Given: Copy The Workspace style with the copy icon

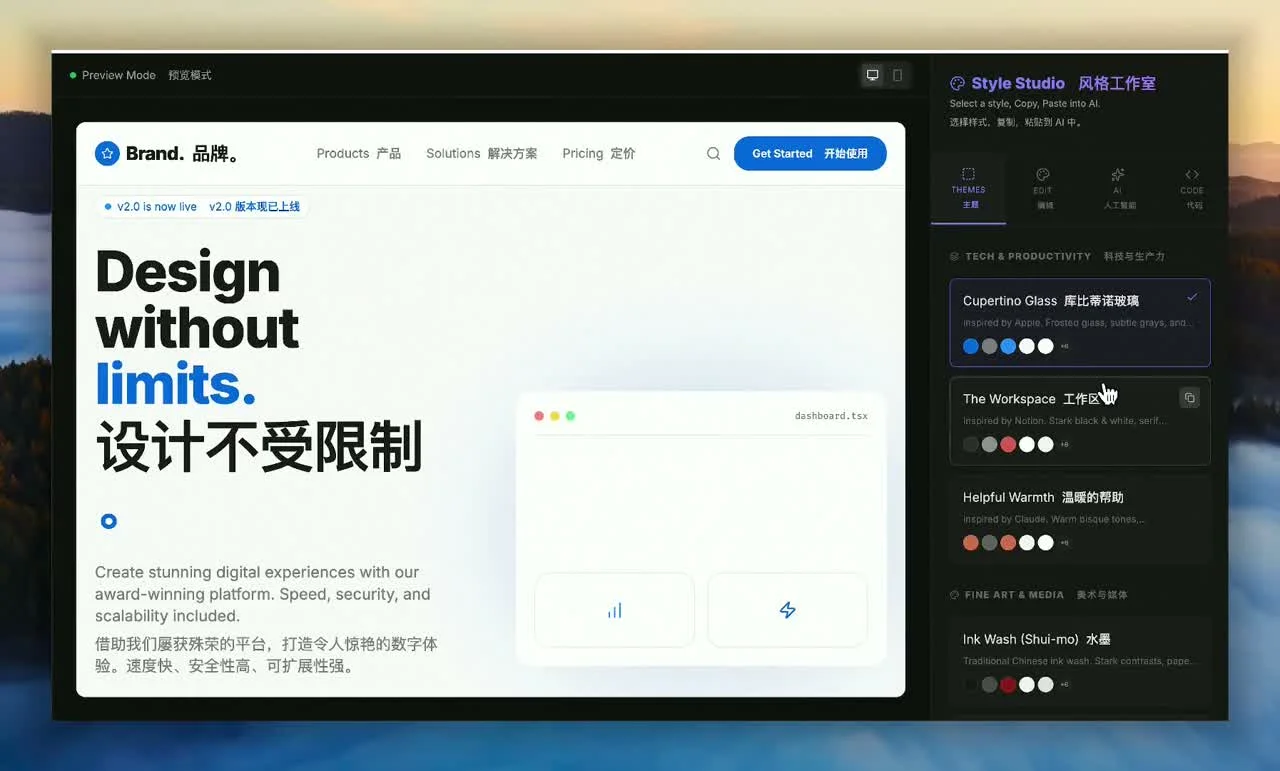Looking at the screenshot, I should 1189,398.
